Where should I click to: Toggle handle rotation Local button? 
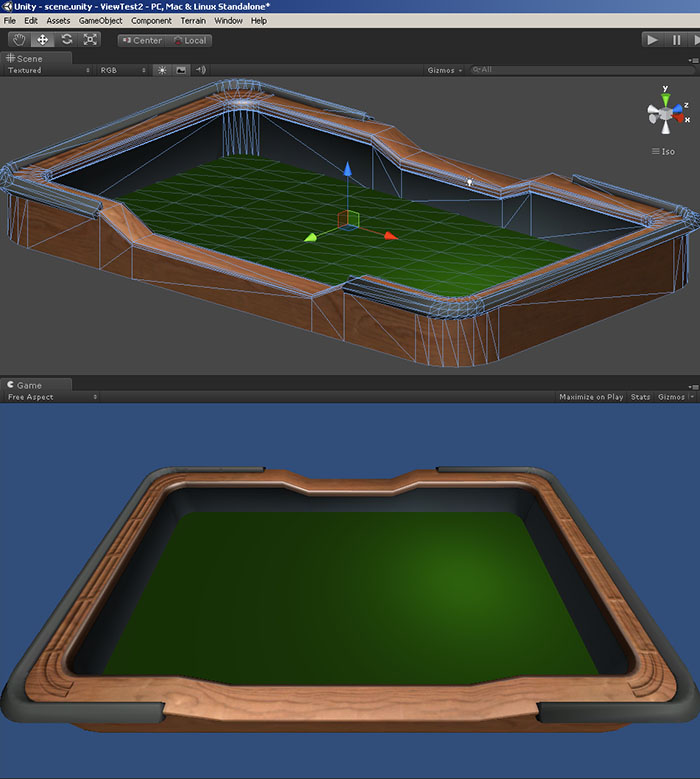tap(189, 40)
